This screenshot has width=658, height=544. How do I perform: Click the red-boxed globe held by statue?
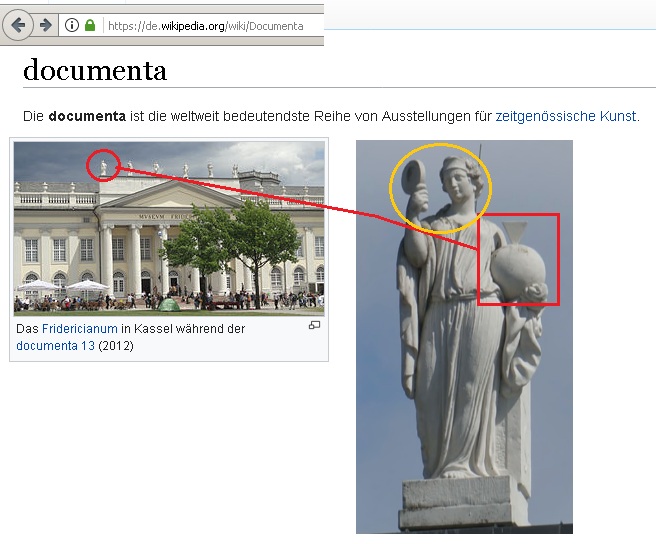[519, 259]
